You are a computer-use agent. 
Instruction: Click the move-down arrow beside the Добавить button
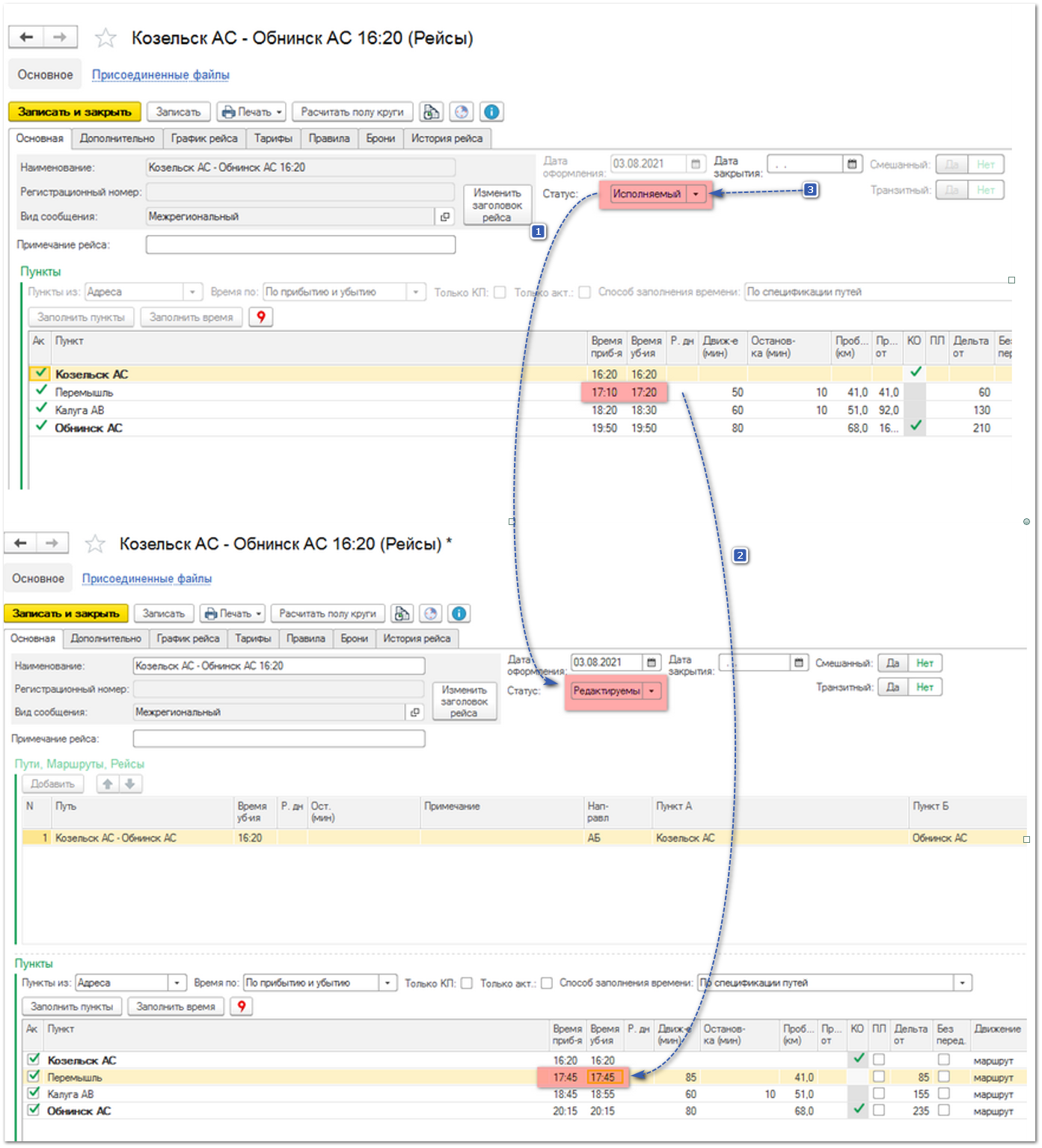click(130, 784)
